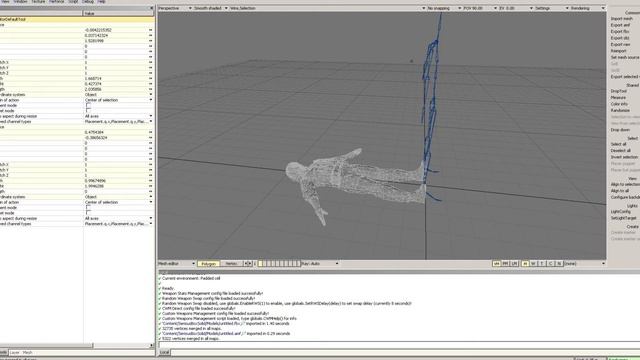
Task: Open the Smooth shaded dropdown
Action: (x=211, y=8)
